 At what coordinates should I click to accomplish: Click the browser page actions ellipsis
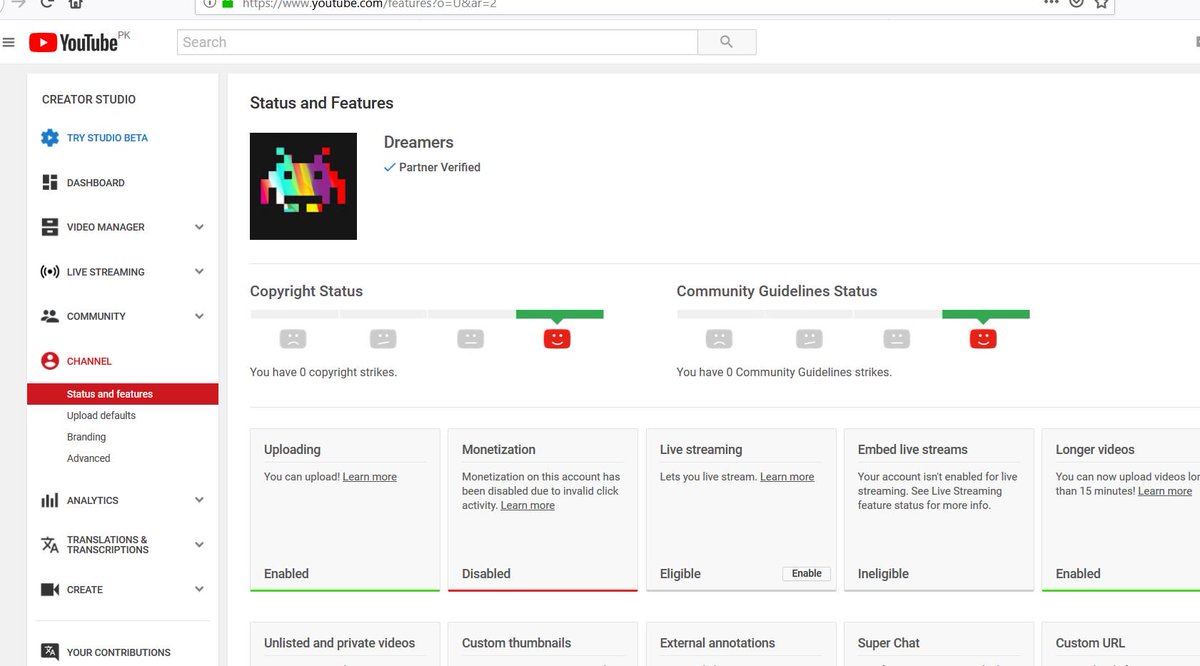click(x=1051, y=3)
